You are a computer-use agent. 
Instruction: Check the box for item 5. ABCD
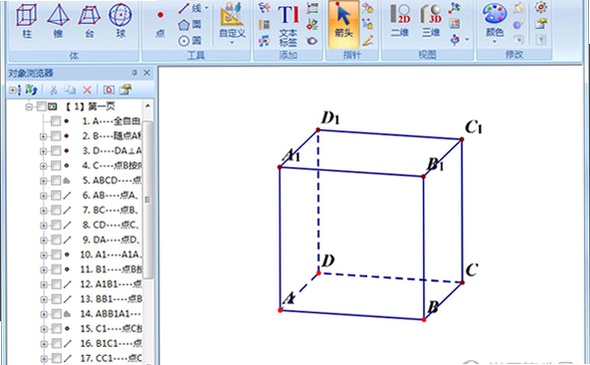(x=56, y=181)
